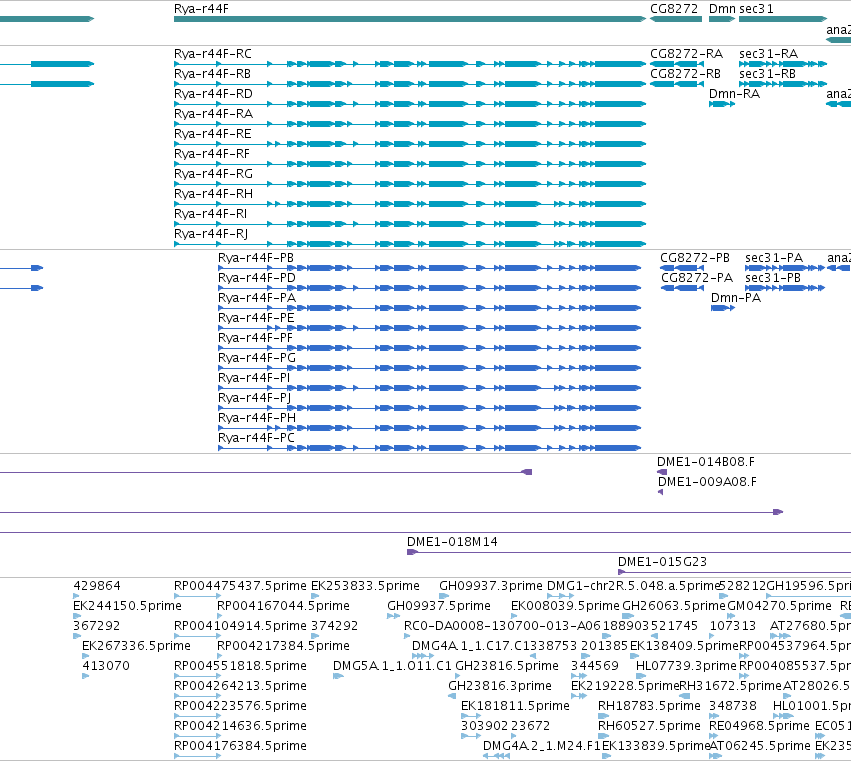851x761 pixels.
Task: Select protein Rya-r44F-PB
Action: pyautogui.click(x=256, y=258)
